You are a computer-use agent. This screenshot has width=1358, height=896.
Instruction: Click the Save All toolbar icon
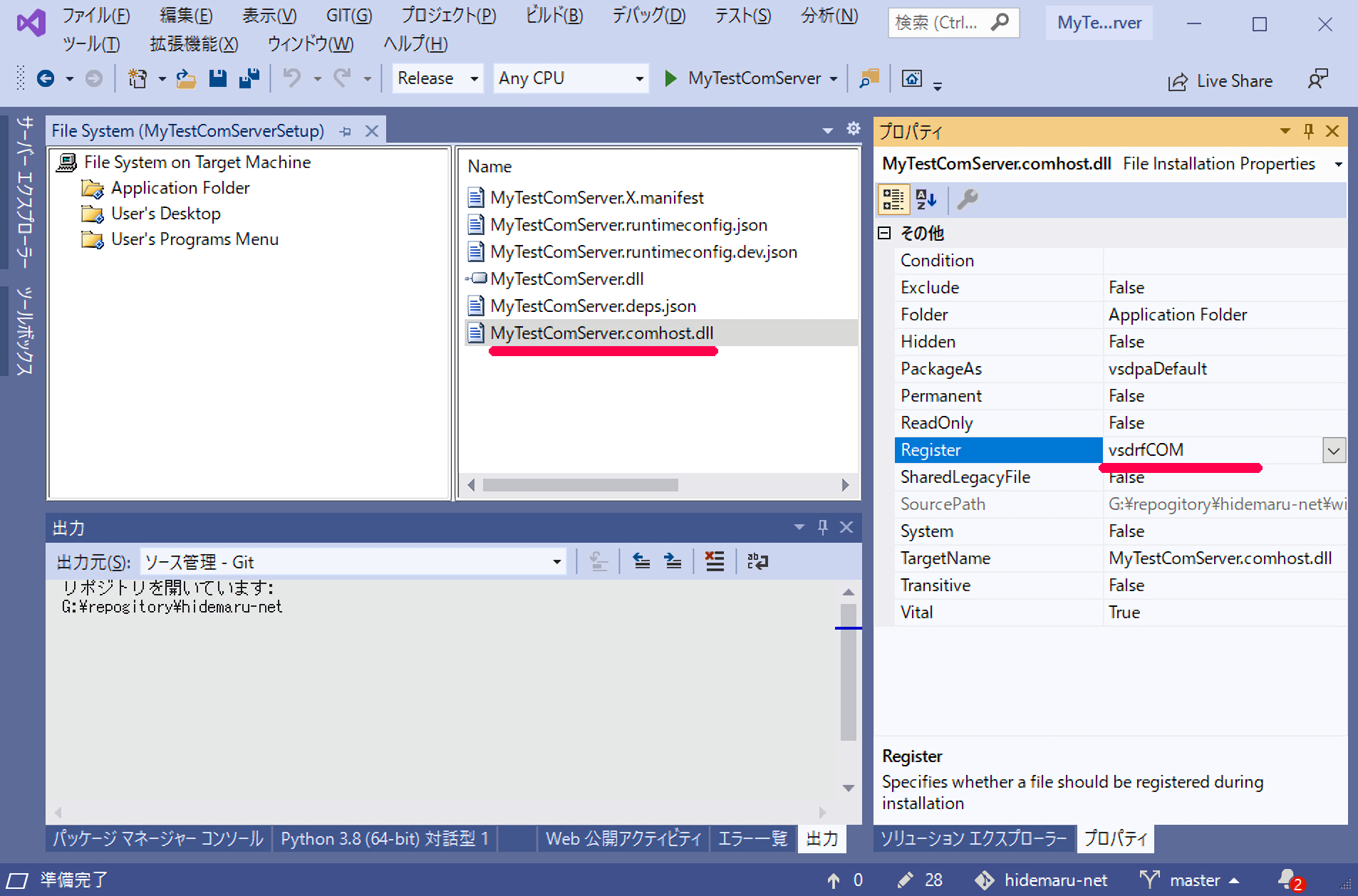coord(249,78)
